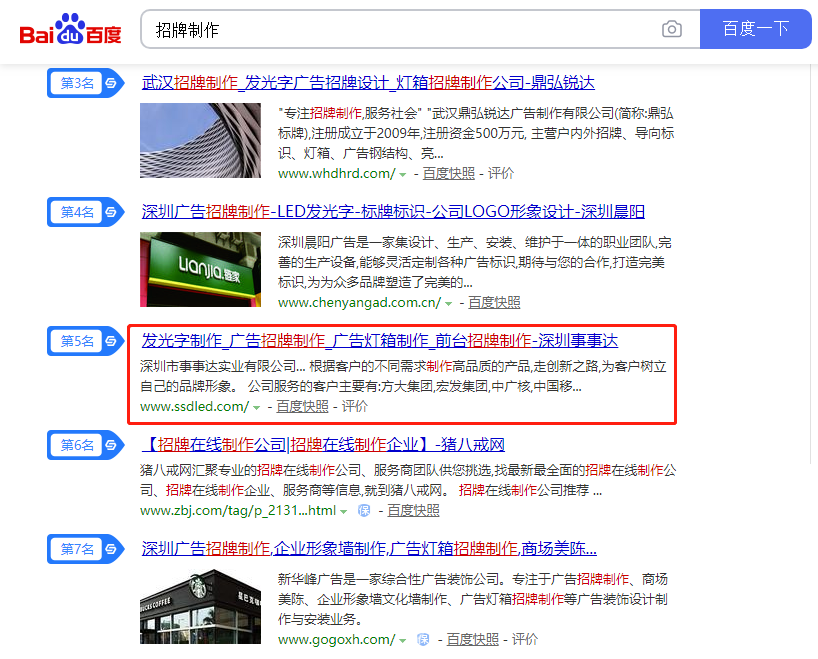Click the www.chenyangad.com.cn/ URL
The height and width of the screenshot is (659, 818).
click(359, 302)
